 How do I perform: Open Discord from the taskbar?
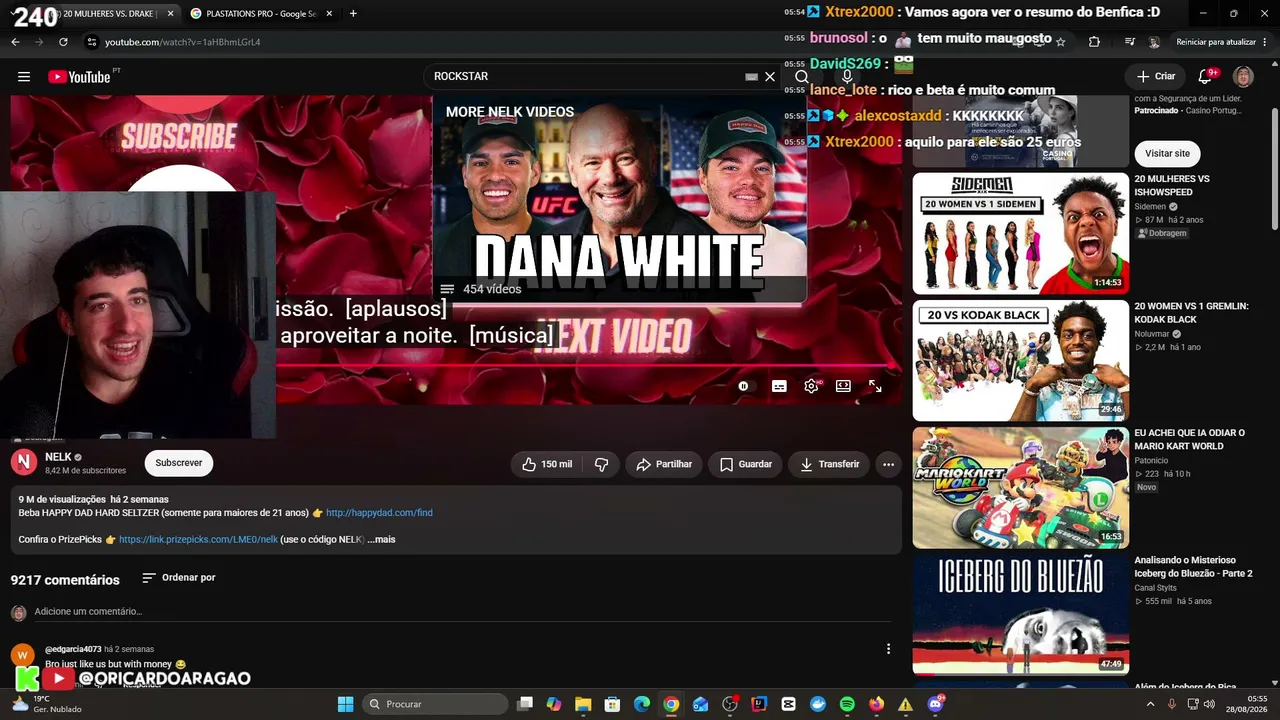pos(935,704)
